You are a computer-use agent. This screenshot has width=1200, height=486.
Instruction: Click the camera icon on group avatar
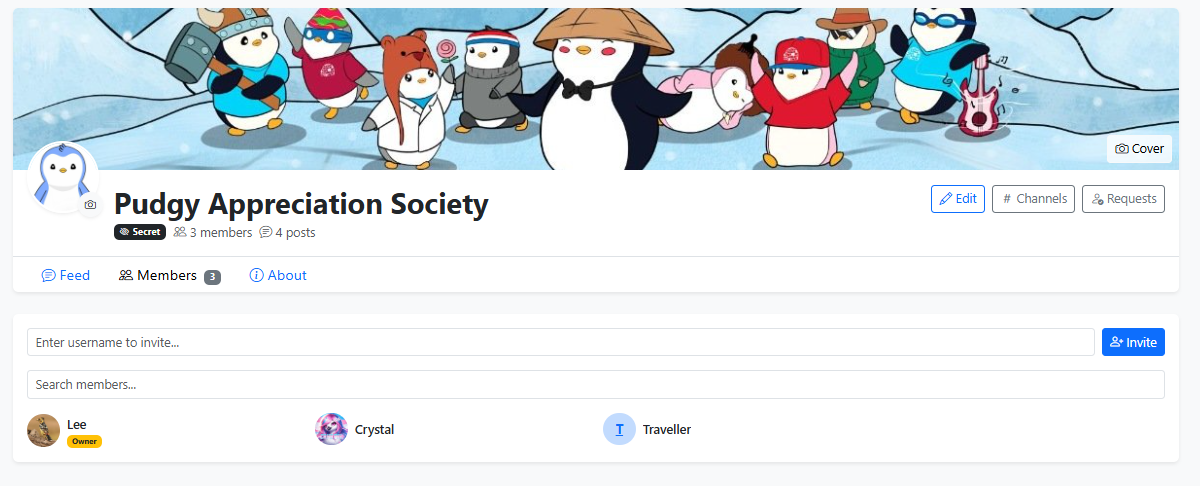(90, 205)
